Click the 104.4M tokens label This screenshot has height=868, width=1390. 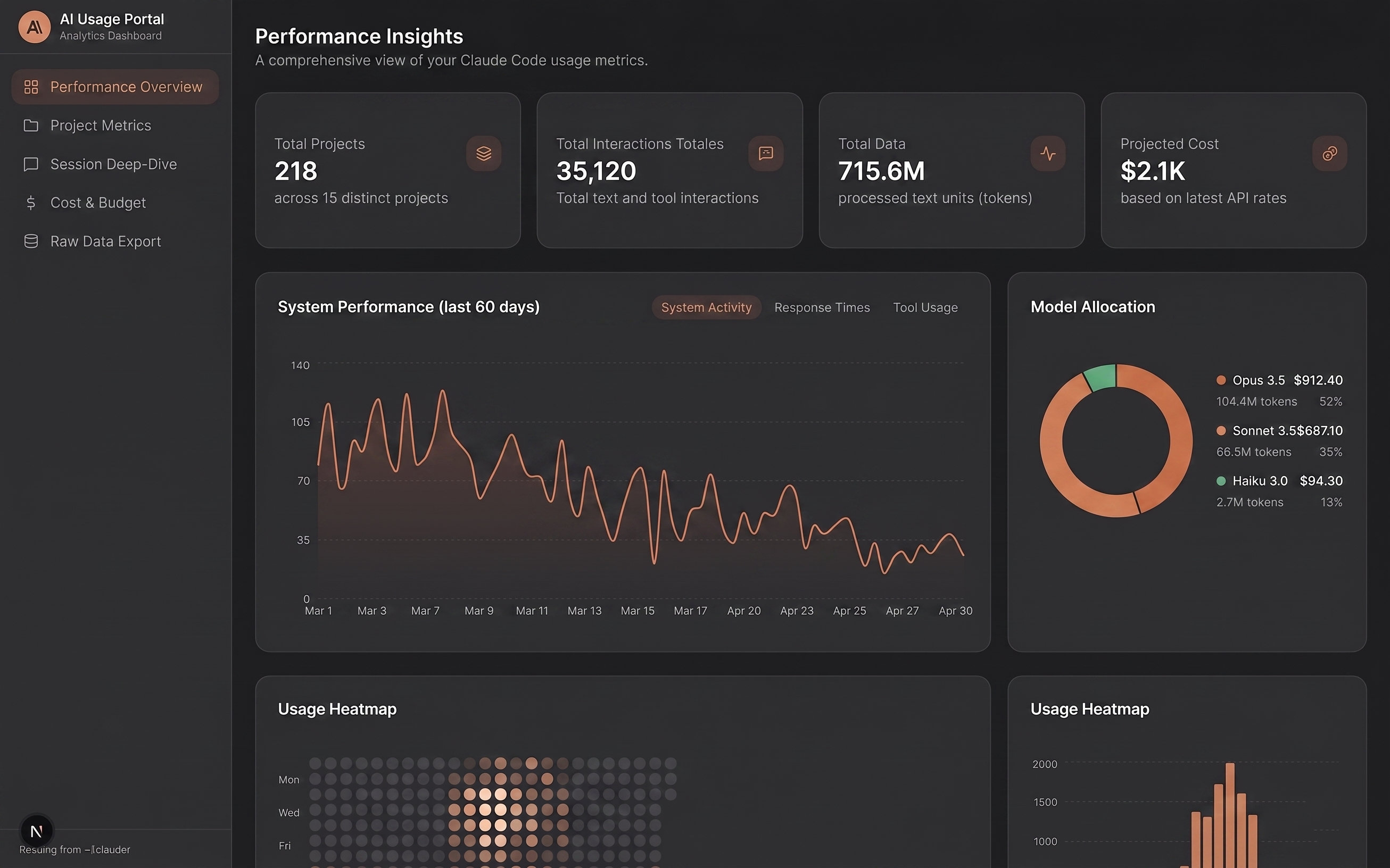[x=1257, y=401]
